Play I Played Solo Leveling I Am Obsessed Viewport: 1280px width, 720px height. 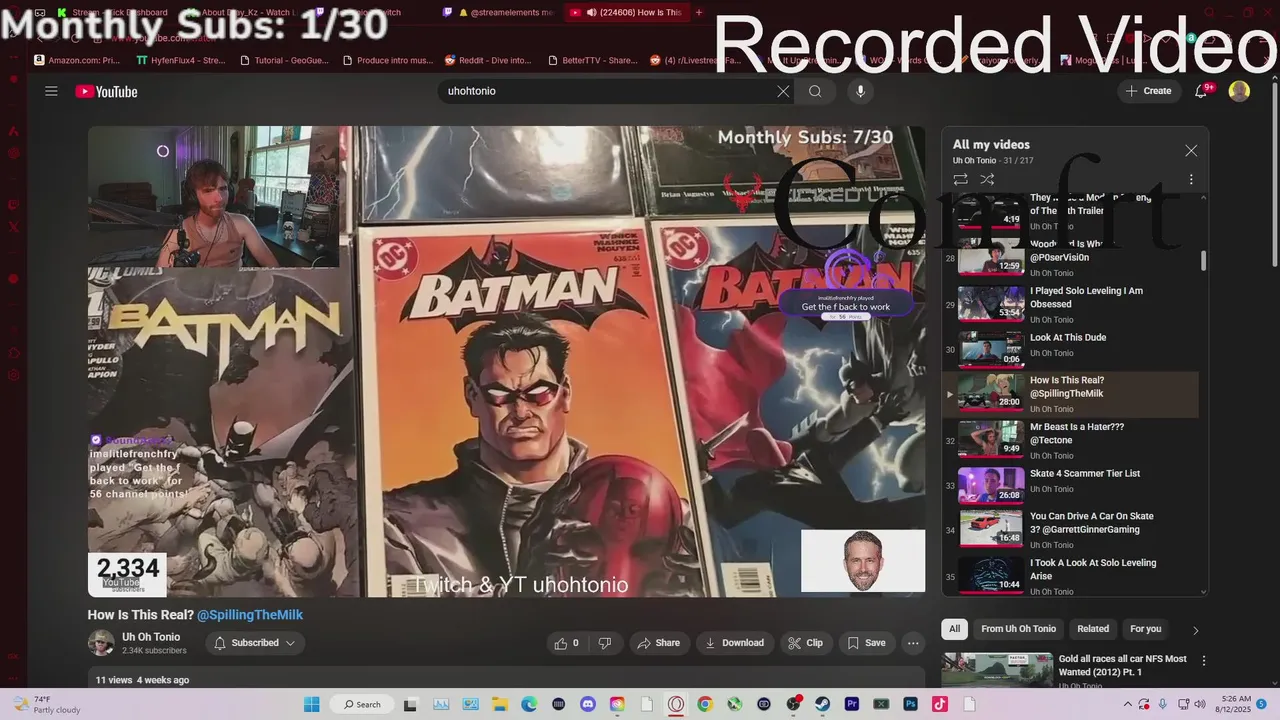(x=1070, y=304)
